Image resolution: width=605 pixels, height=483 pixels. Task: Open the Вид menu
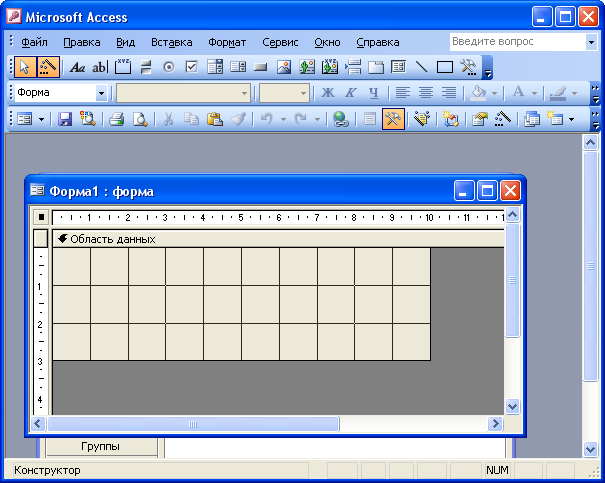(x=125, y=42)
